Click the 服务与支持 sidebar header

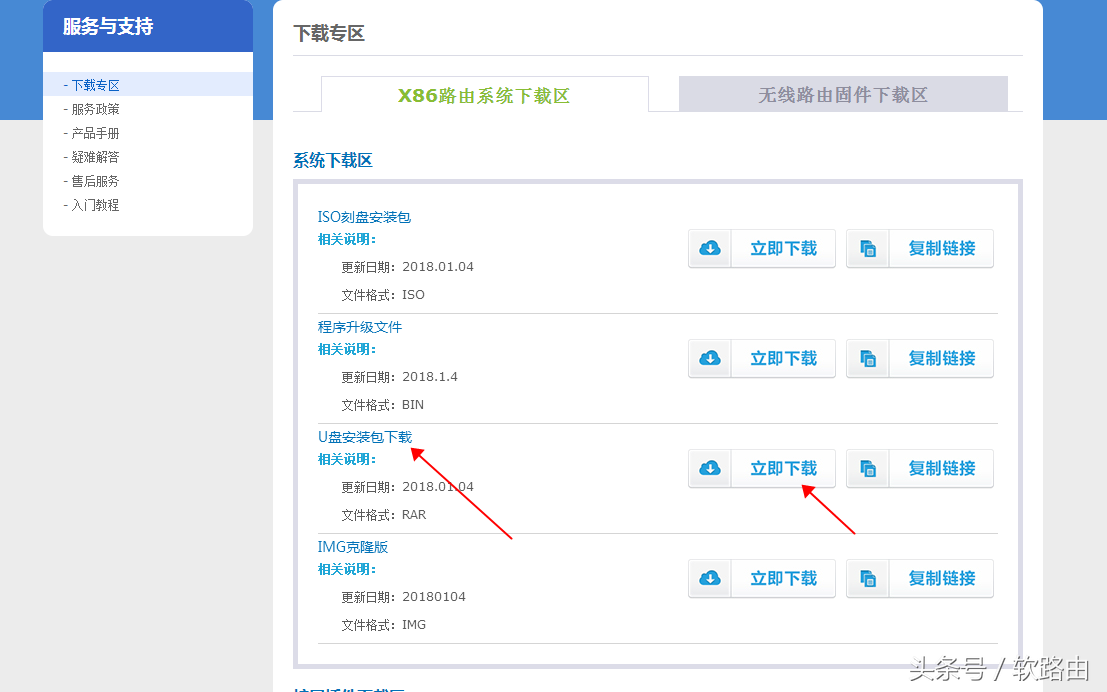click(108, 27)
